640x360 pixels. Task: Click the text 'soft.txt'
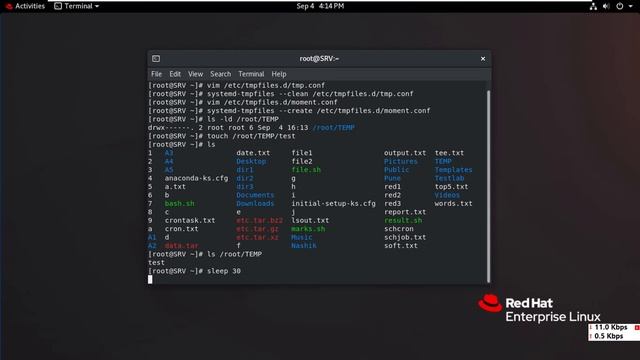click(401, 246)
